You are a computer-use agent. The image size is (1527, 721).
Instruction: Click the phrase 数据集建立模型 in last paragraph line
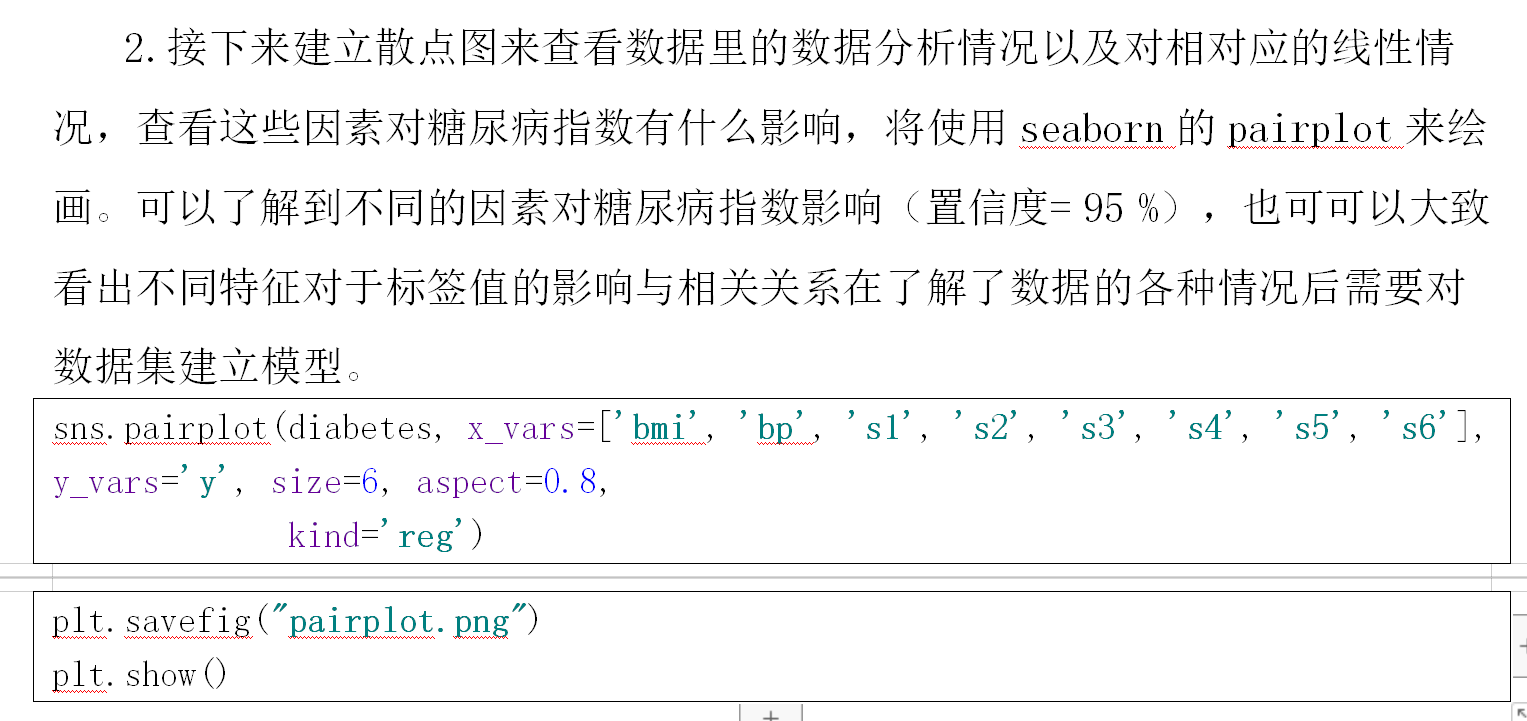pos(197,367)
